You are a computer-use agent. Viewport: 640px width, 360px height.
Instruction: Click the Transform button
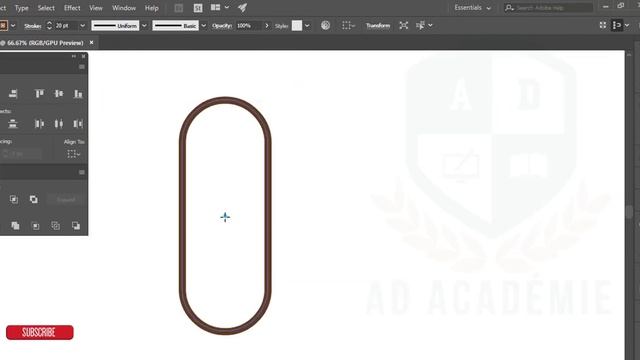click(x=378, y=25)
